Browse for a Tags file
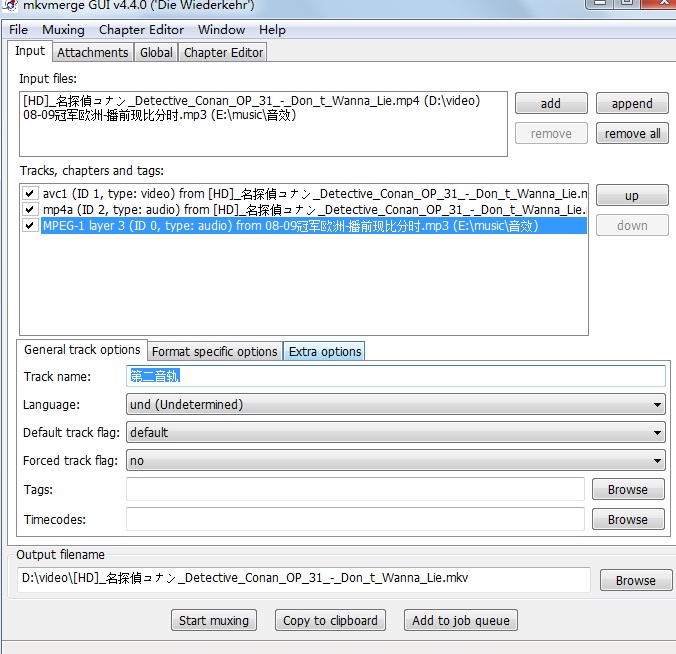The height and width of the screenshot is (654, 676). point(627,490)
